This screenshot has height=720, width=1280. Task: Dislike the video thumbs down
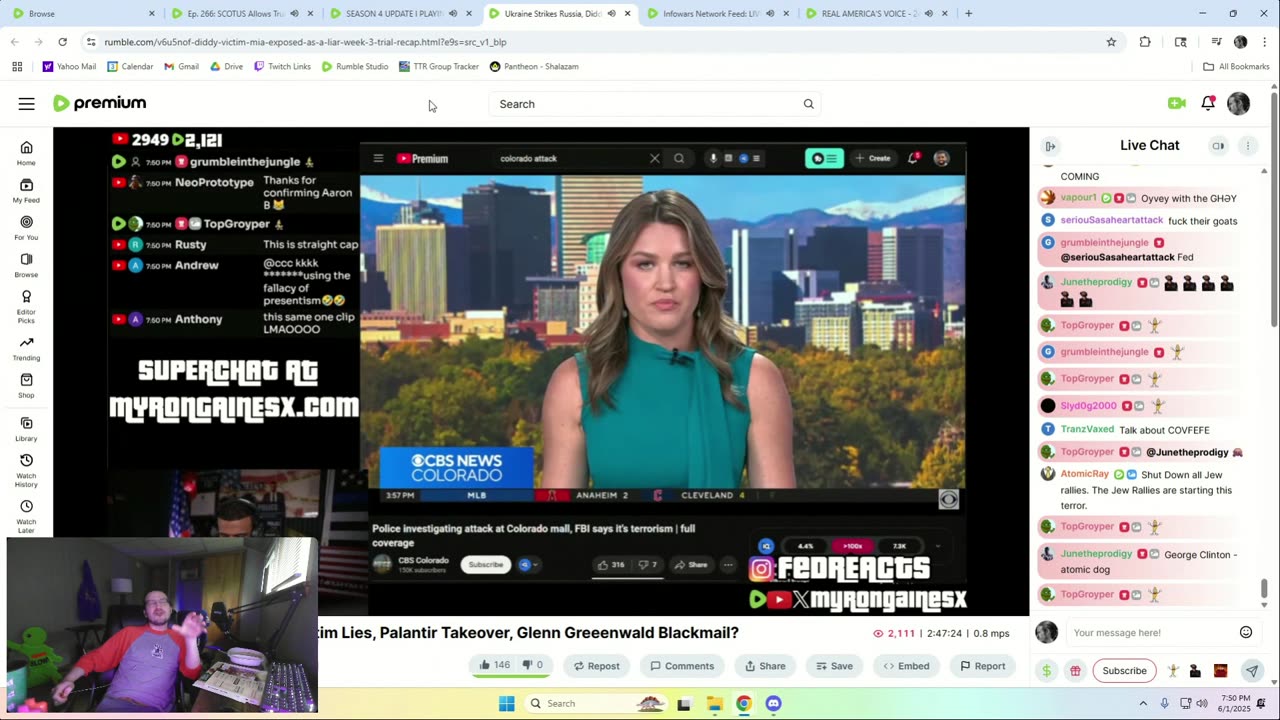tap(533, 665)
